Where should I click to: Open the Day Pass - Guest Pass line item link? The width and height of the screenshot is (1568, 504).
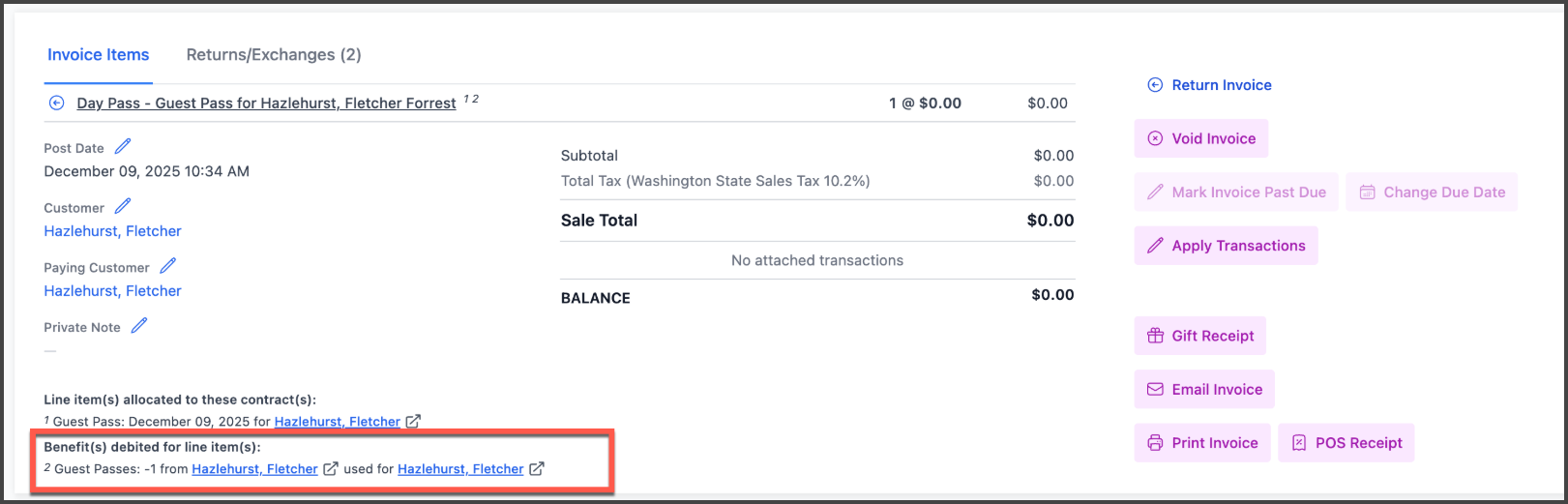click(266, 104)
